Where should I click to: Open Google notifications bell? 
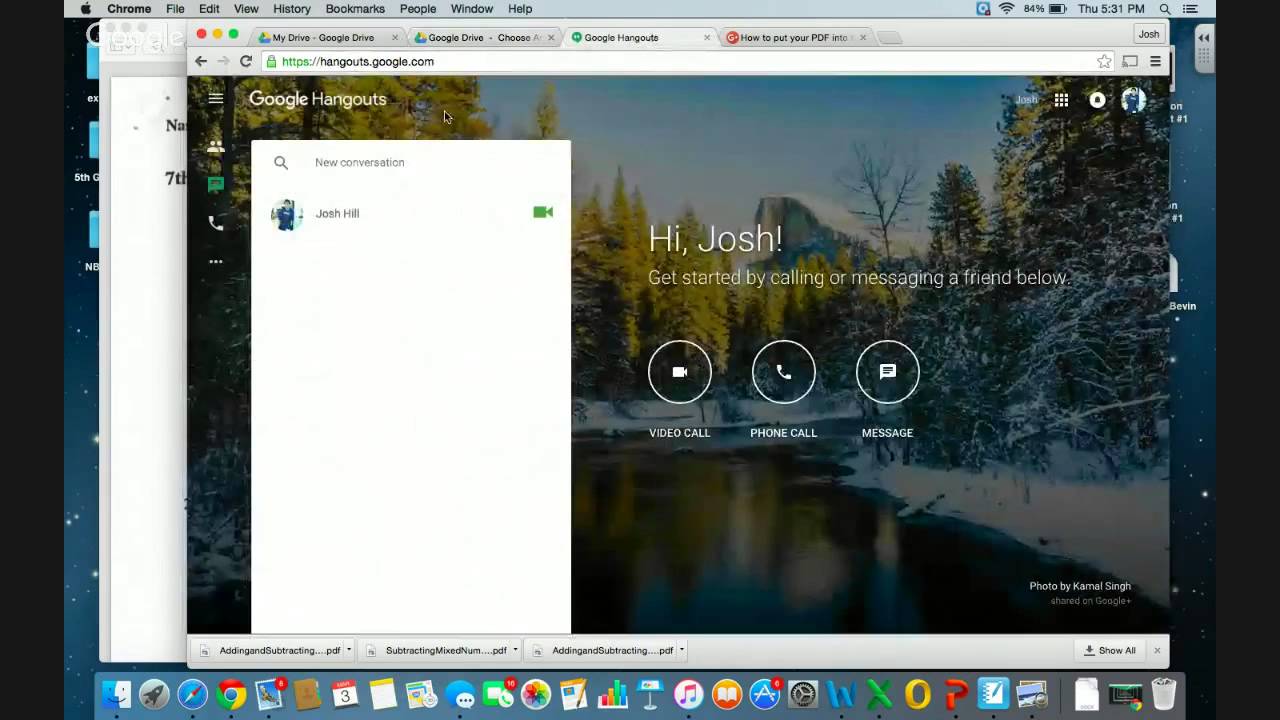click(1097, 100)
